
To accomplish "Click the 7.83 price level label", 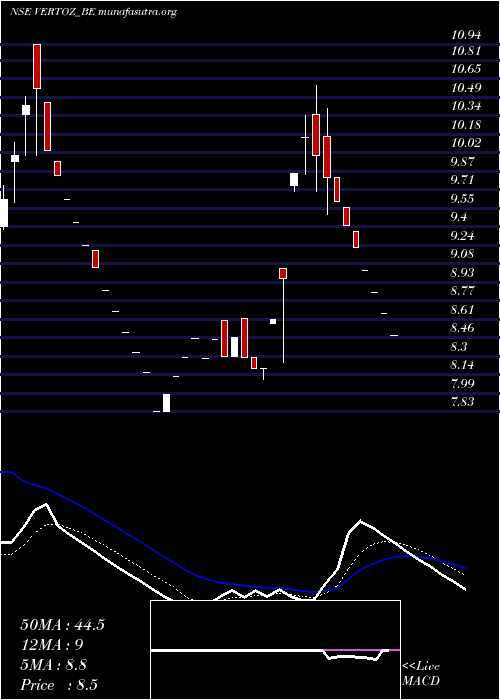I will (x=462, y=402).
